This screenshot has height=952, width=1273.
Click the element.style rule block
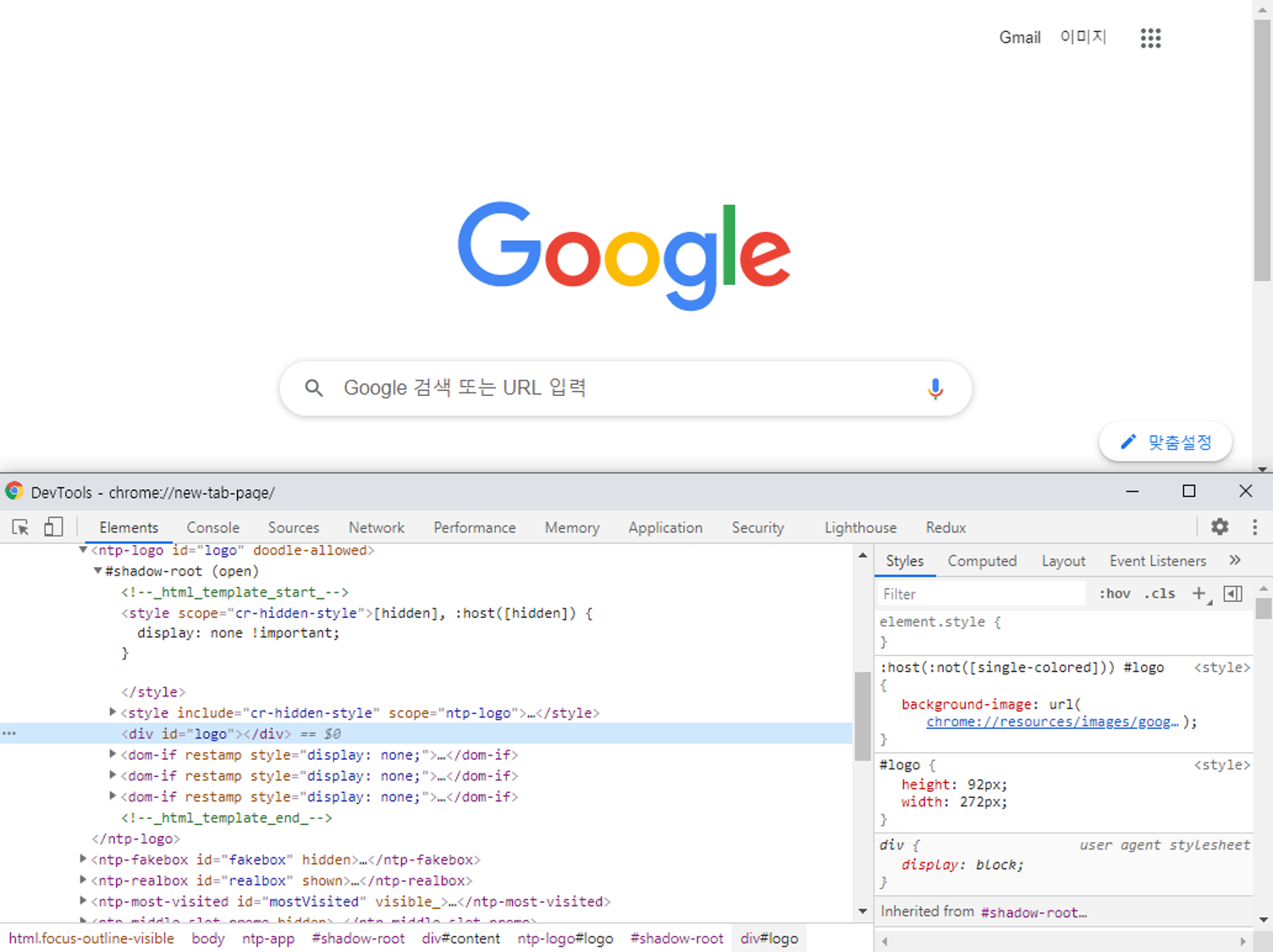point(1064,631)
